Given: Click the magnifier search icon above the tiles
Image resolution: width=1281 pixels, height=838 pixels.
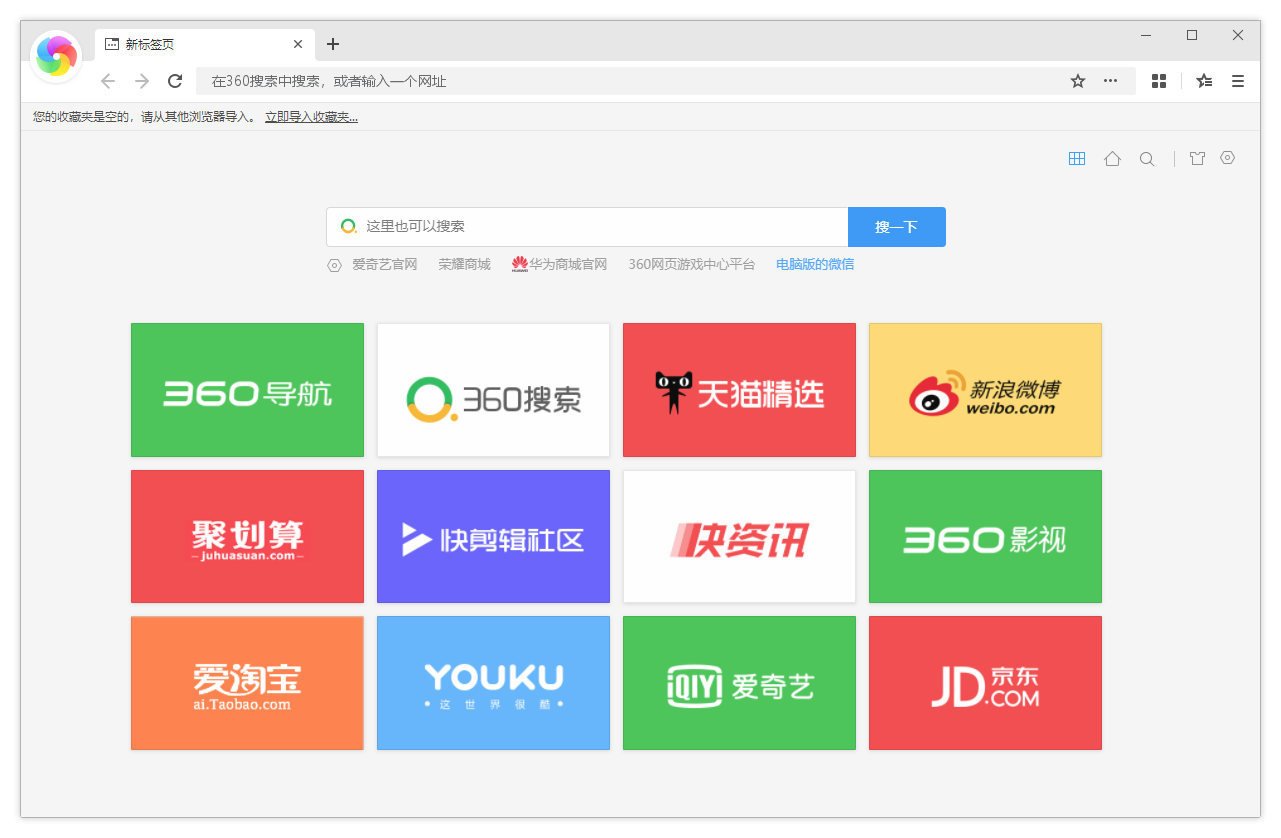Looking at the screenshot, I should click(1146, 158).
